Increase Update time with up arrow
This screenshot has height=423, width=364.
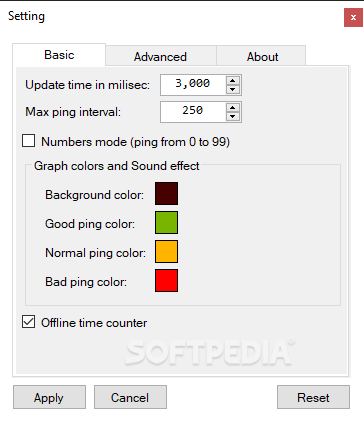coord(233,80)
